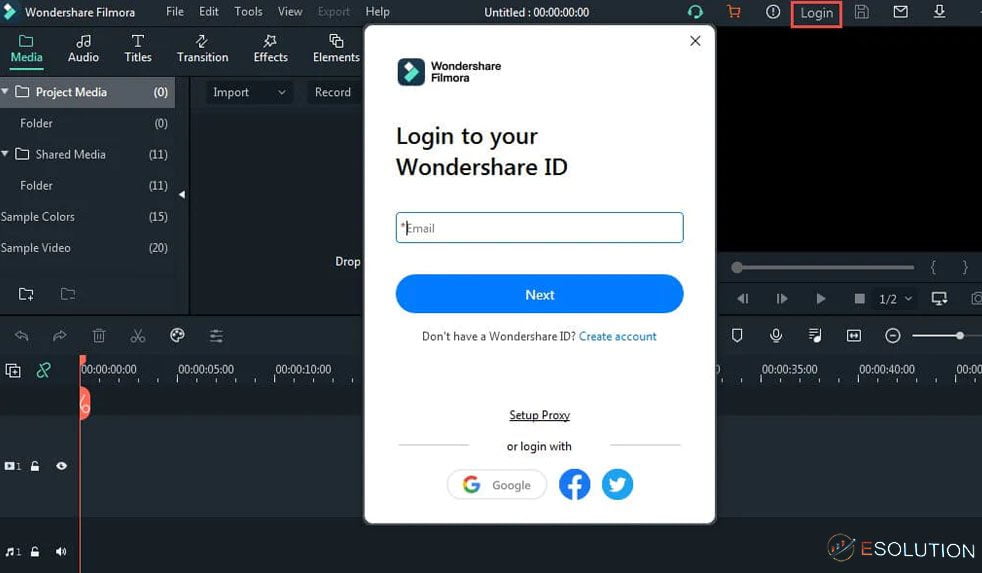Click the scissors split icon in timeline toolbar
Image resolution: width=982 pixels, height=573 pixels.
138,336
